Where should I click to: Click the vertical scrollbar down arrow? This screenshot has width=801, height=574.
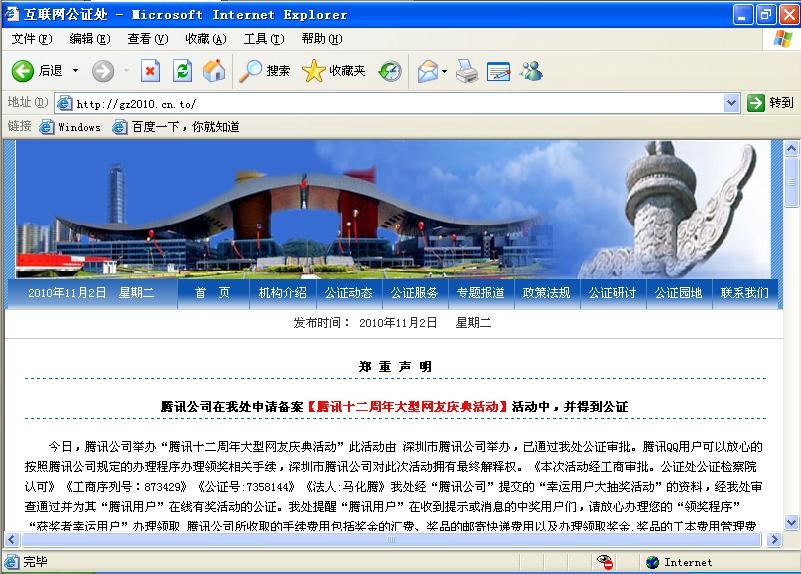pos(791,522)
